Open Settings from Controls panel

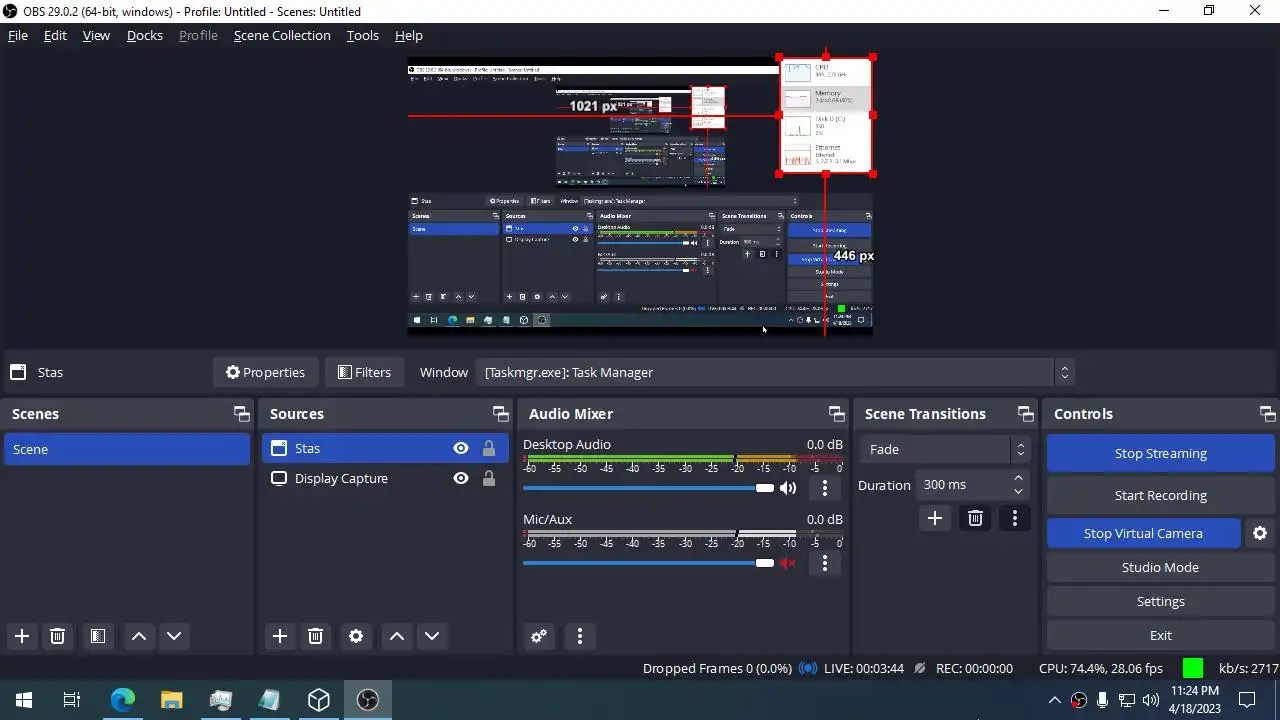pyautogui.click(x=1160, y=601)
